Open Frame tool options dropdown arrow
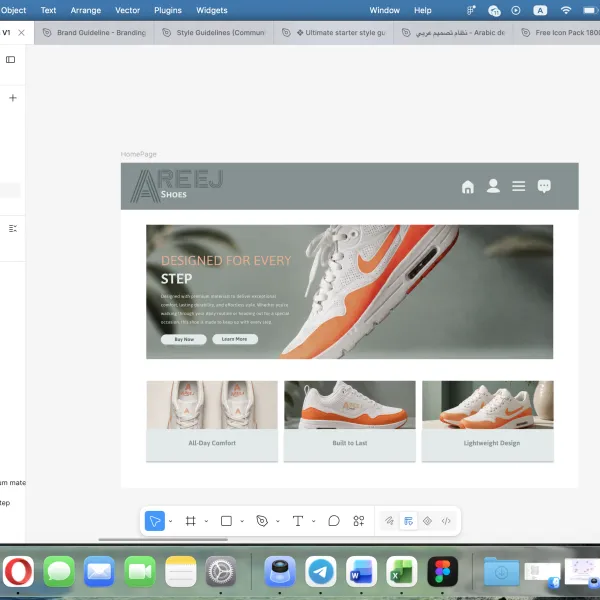The image size is (600, 600). pos(206,521)
